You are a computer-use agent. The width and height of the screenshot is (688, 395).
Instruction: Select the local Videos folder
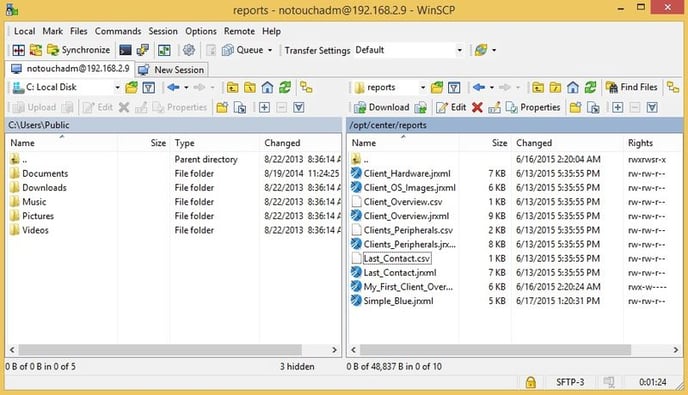35,230
